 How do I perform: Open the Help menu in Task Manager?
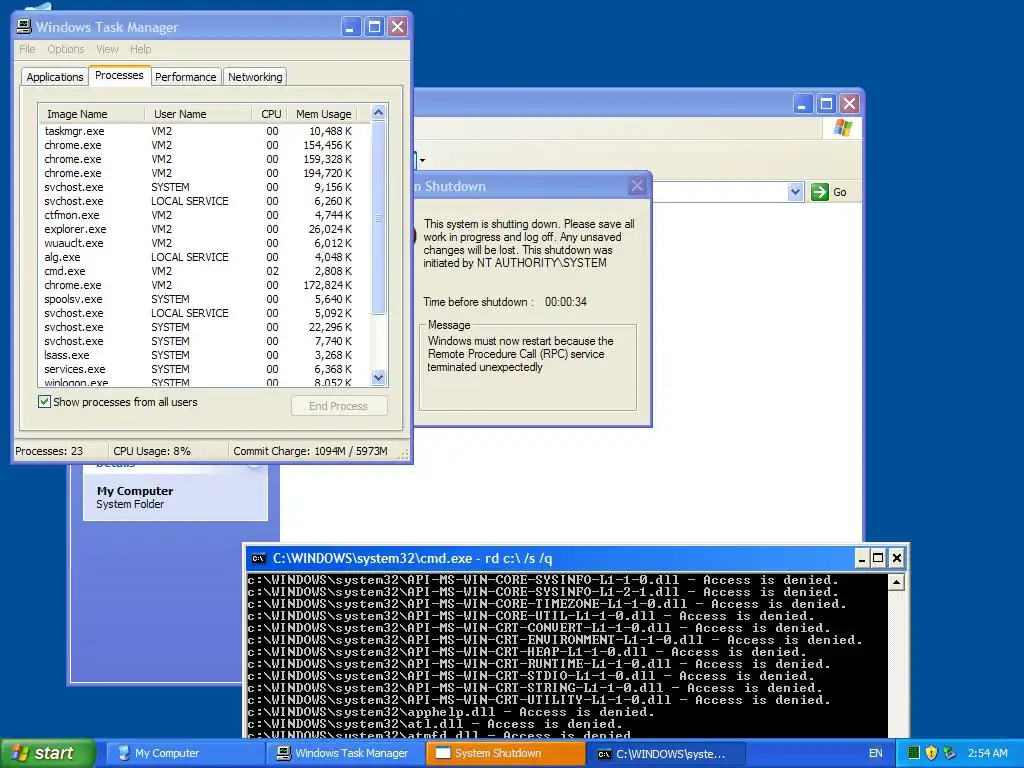tap(140, 49)
